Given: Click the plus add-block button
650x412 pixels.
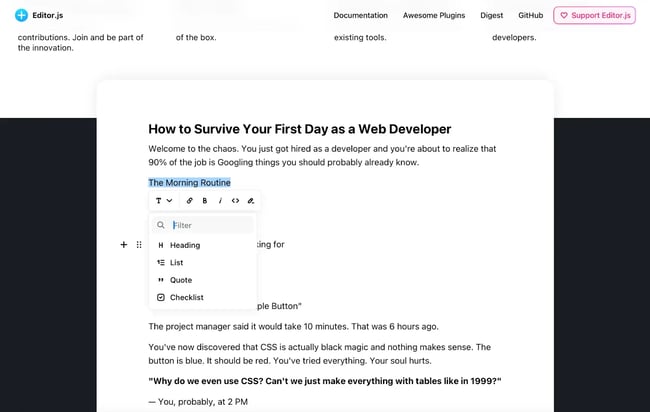Looking at the screenshot, I should 124,245.
